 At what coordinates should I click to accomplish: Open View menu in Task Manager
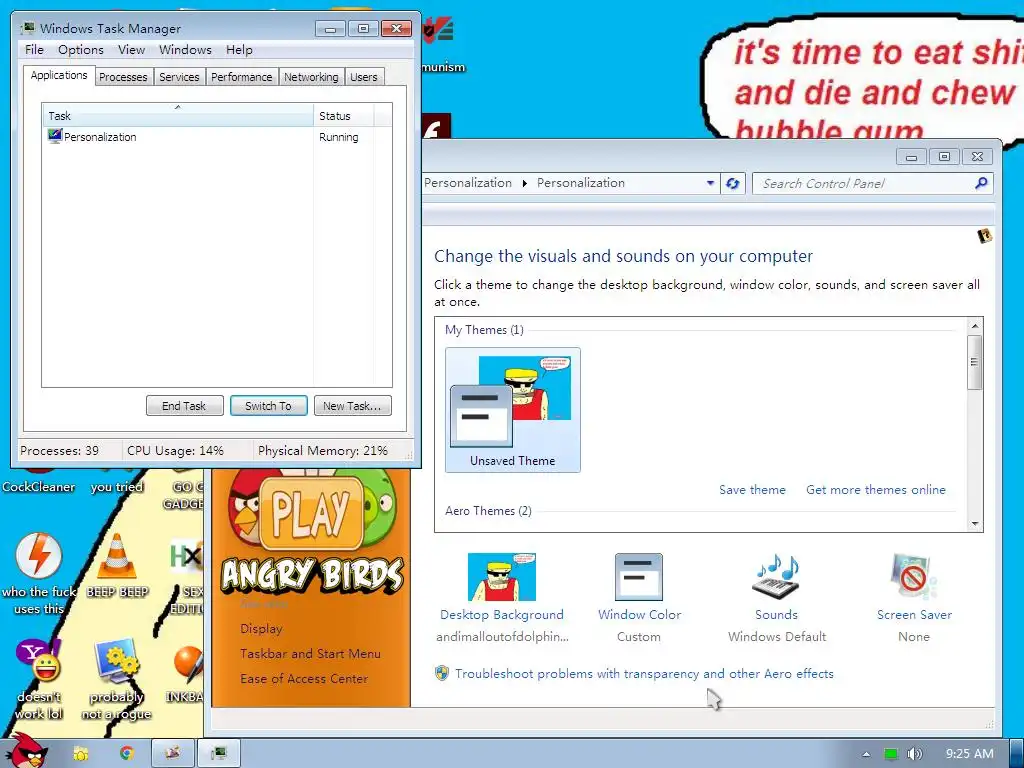(x=131, y=50)
